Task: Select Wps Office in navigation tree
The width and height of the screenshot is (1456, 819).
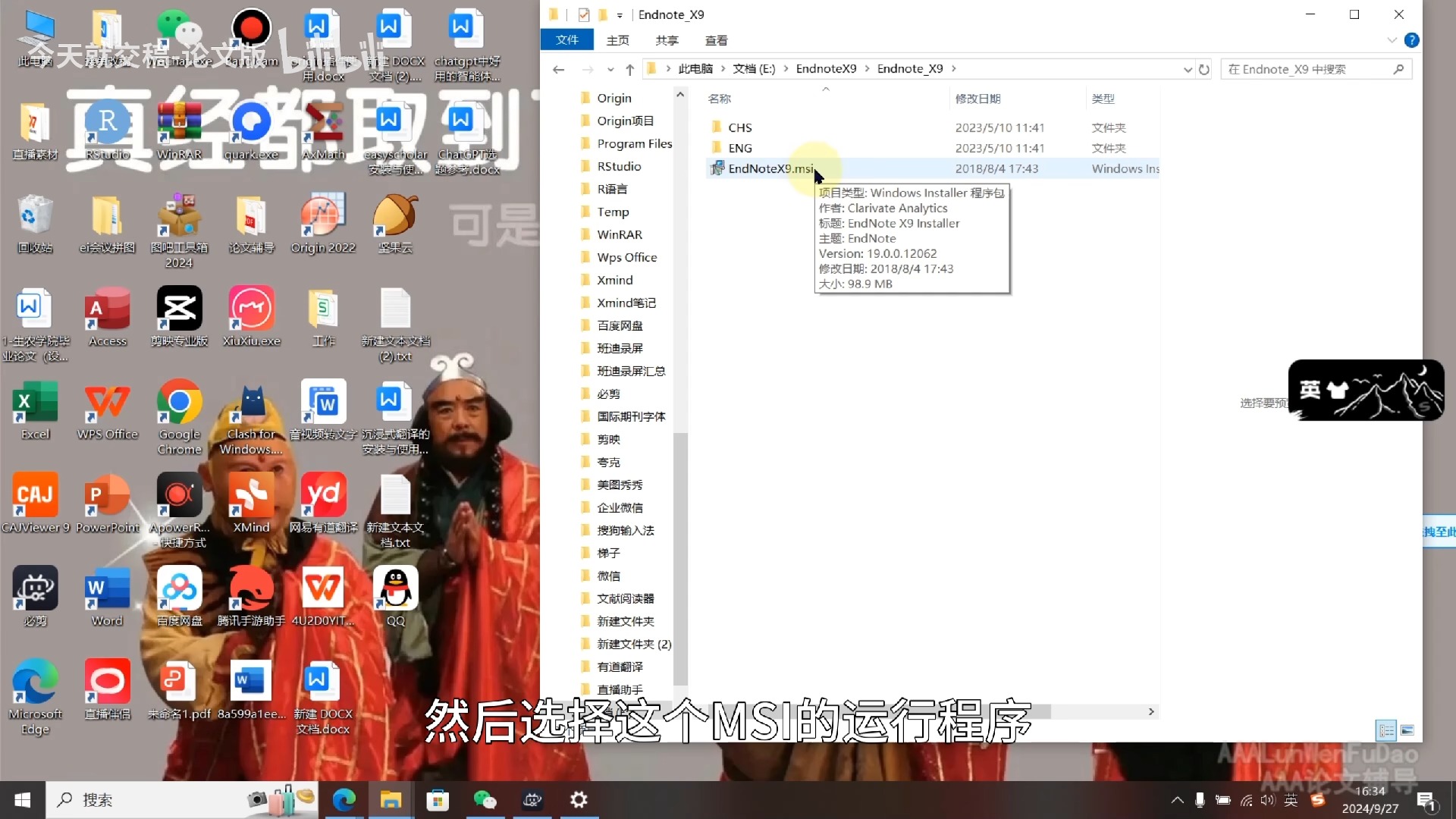Action: (x=626, y=257)
